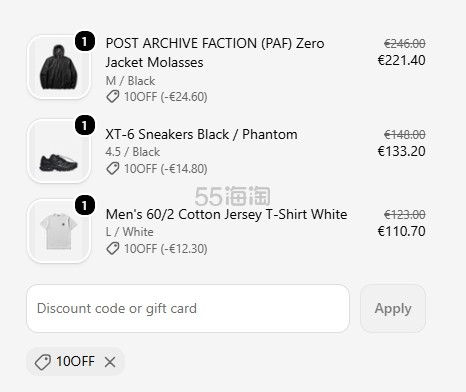The height and width of the screenshot is (392, 466).
Task: Click the quantity badge on the jacket
Action: [85, 41]
